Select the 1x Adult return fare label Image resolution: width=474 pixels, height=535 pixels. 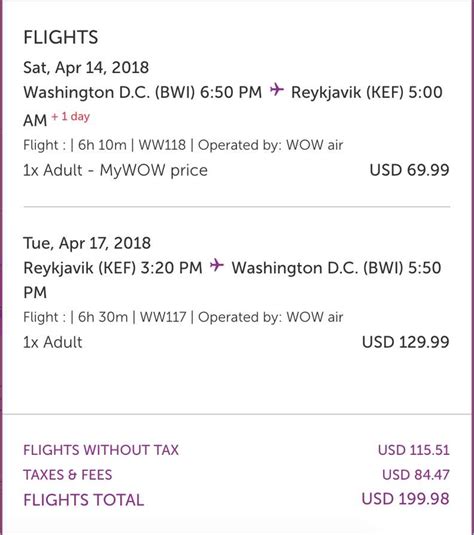[53, 342]
